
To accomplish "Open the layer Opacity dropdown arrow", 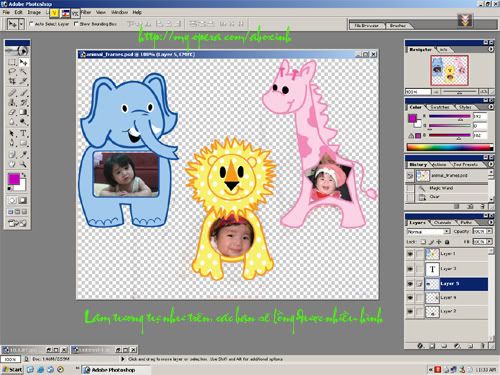I will [x=489, y=231].
